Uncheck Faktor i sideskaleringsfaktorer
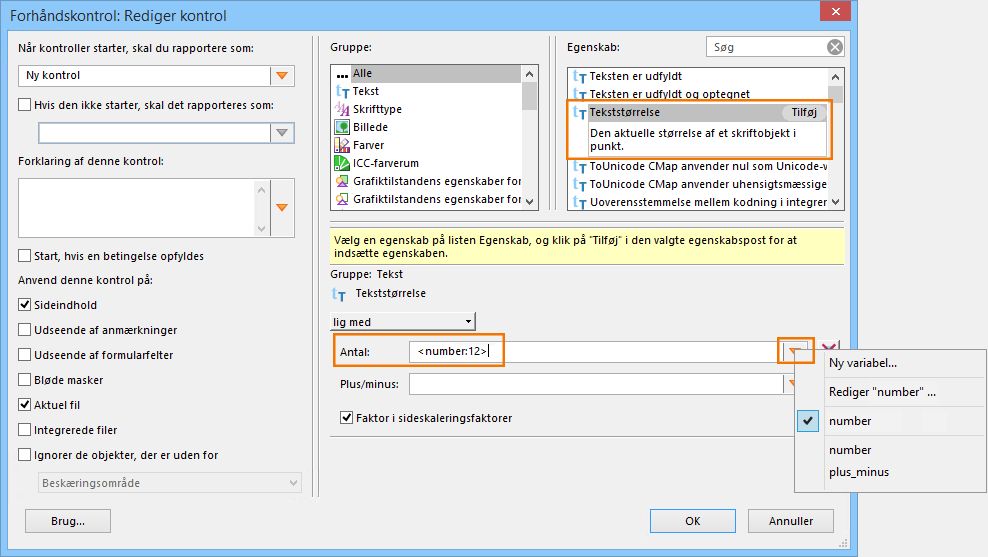This screenshot has height=557, width=988. tap(347, 418)
